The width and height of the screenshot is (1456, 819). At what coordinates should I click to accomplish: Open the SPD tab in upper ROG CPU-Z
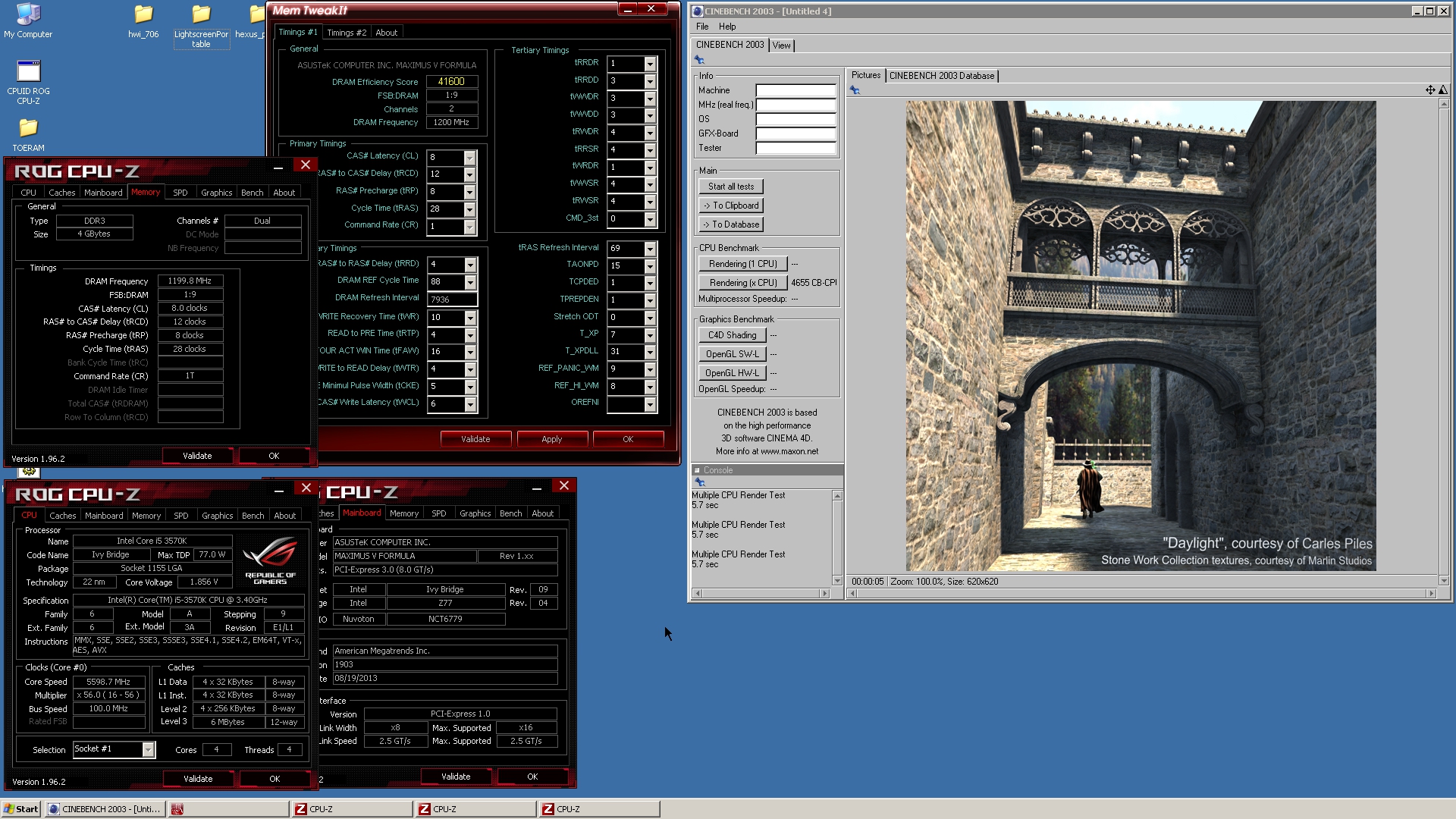(180, 193)
